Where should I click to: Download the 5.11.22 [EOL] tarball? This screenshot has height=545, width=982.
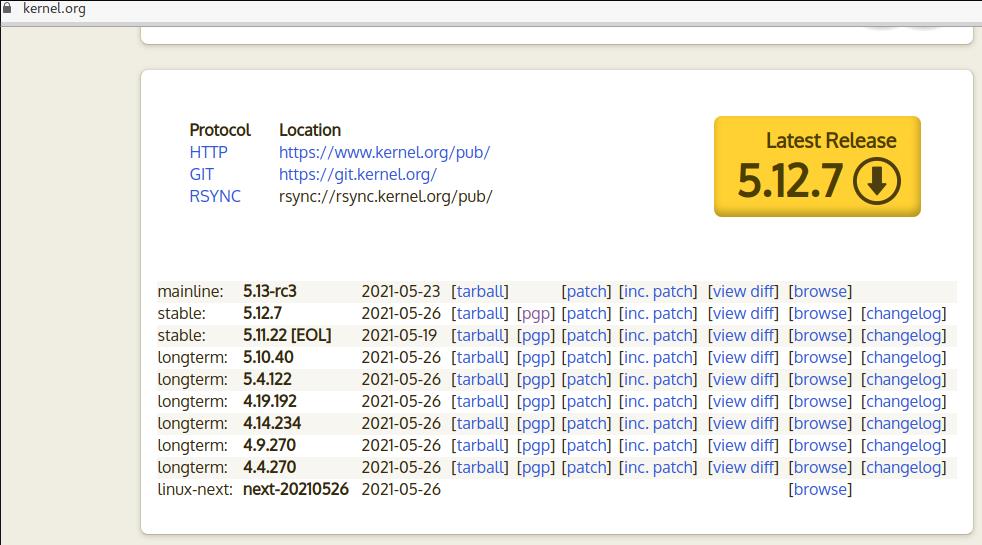pos(480,335)
